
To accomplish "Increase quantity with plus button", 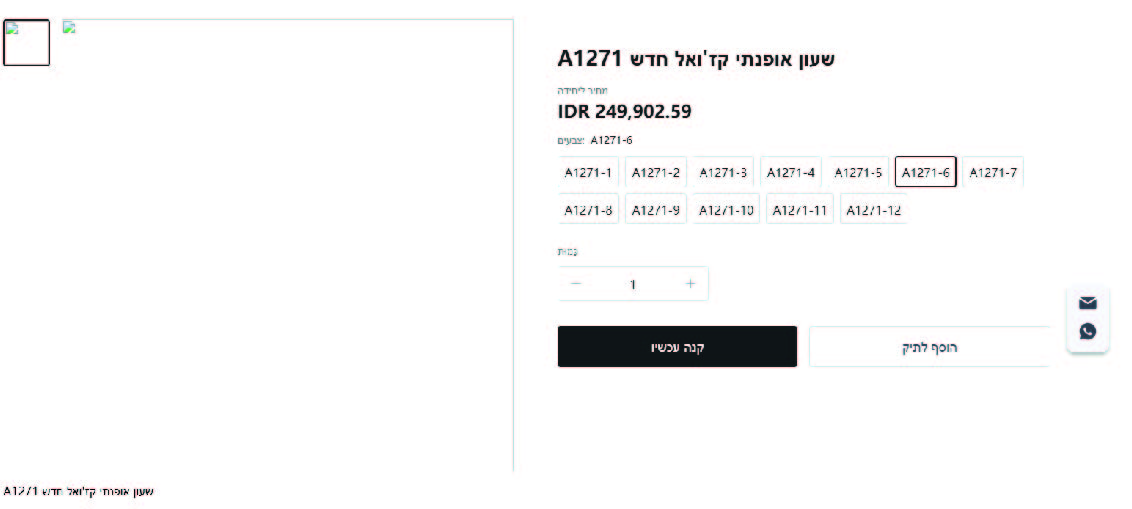I will (690, 284).
